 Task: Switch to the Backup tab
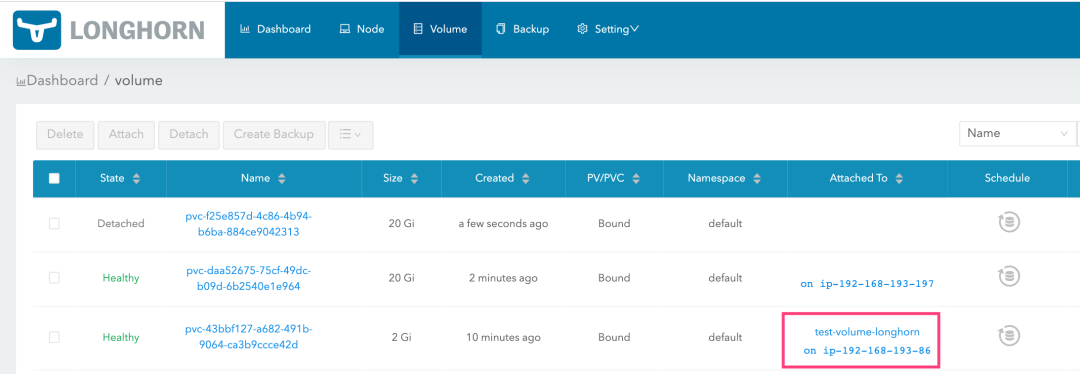pos(522,29)
